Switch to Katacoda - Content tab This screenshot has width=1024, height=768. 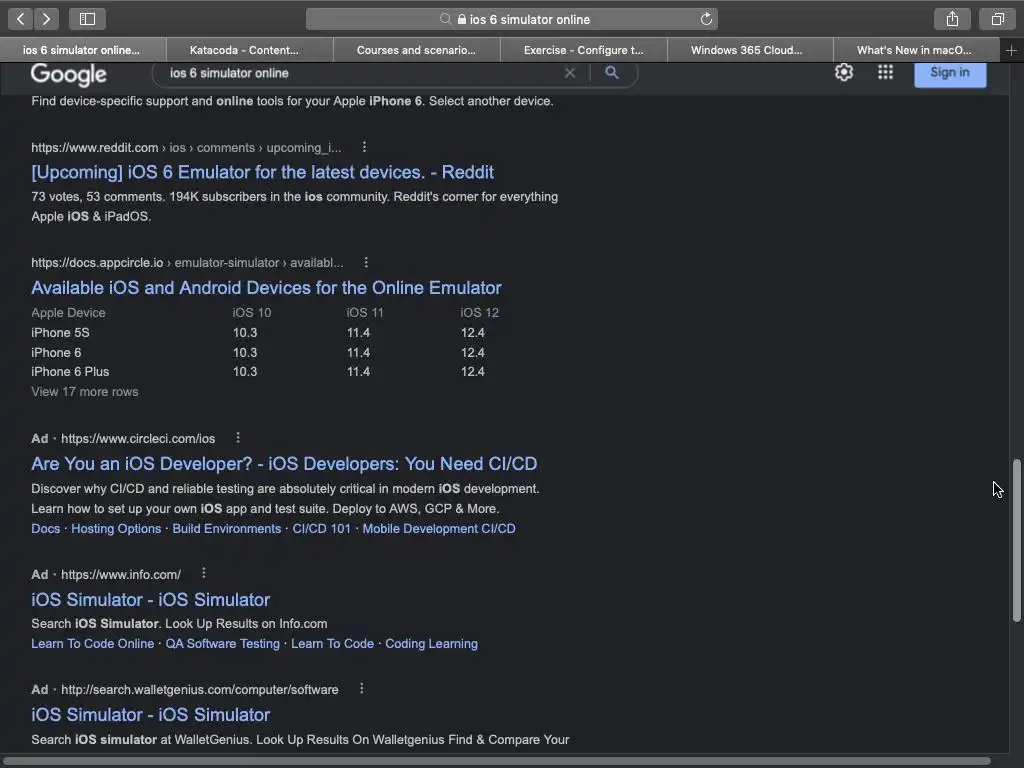click(x=249, y=50)
